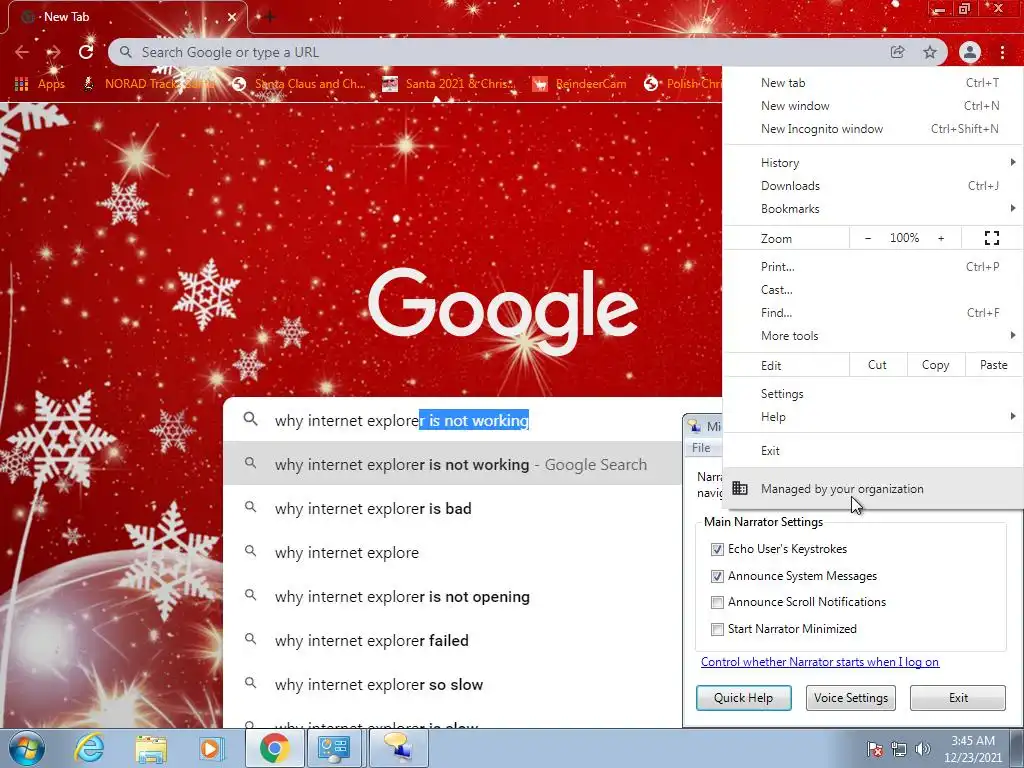The height and width of the screenshot is (768, 1024).
Task: Check Start Narrator Minimized
Action: point(717,629)
